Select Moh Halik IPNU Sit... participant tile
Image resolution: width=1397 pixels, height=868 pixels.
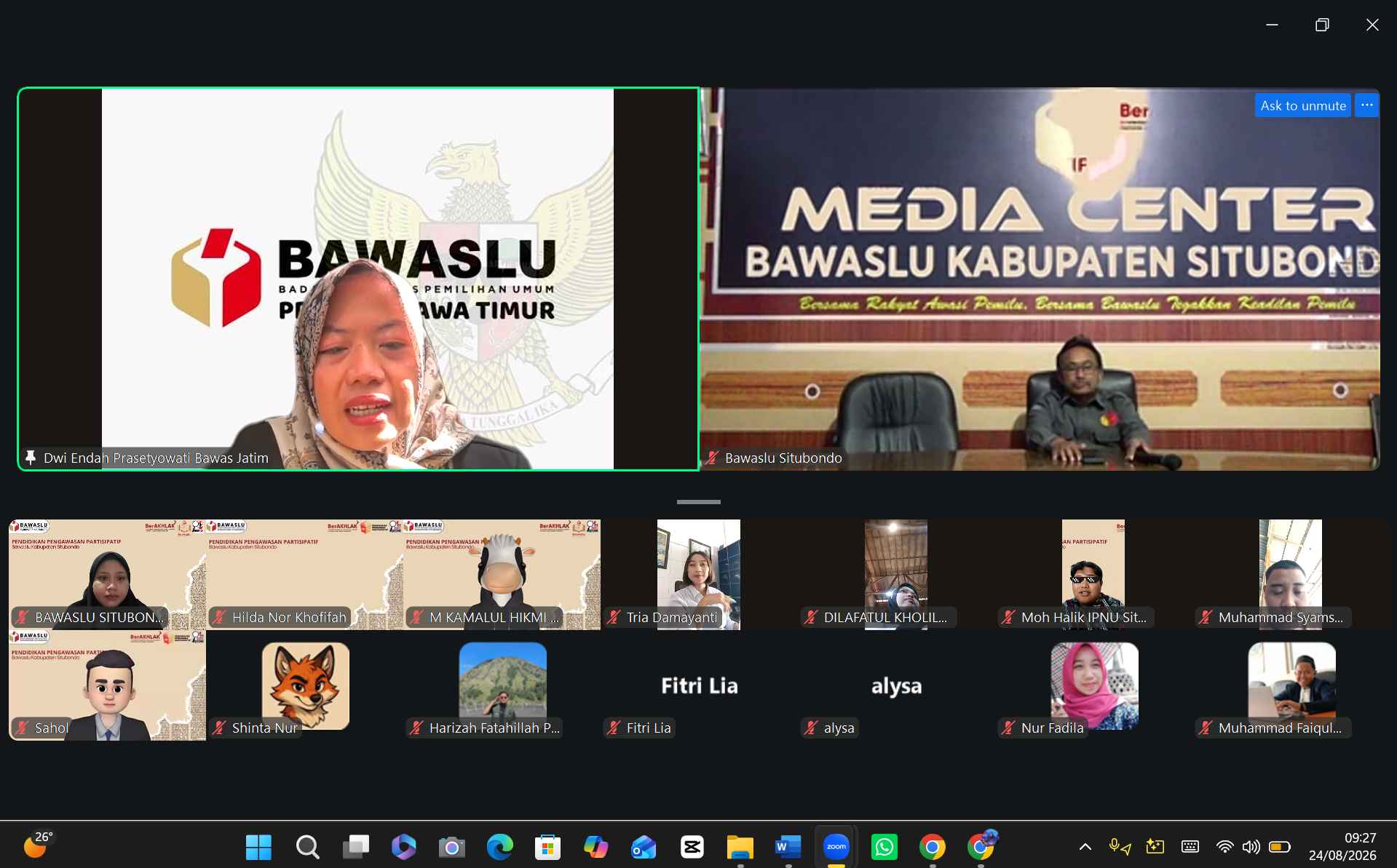click(x=1093, y=574)
